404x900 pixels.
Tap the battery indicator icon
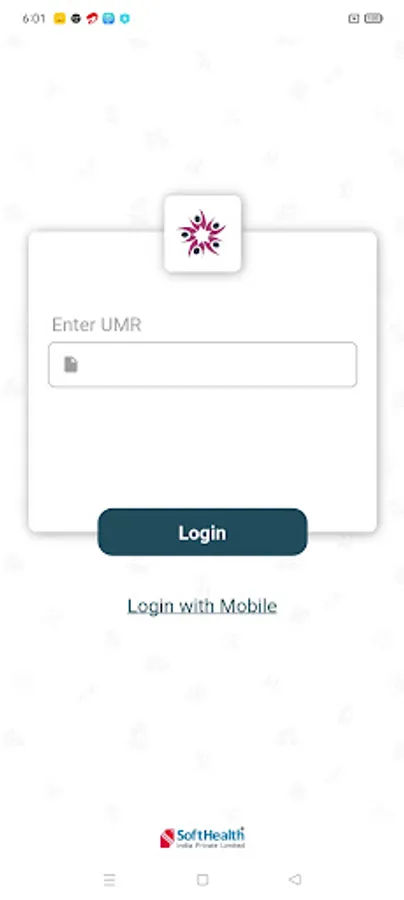click(x=373, y=18)
